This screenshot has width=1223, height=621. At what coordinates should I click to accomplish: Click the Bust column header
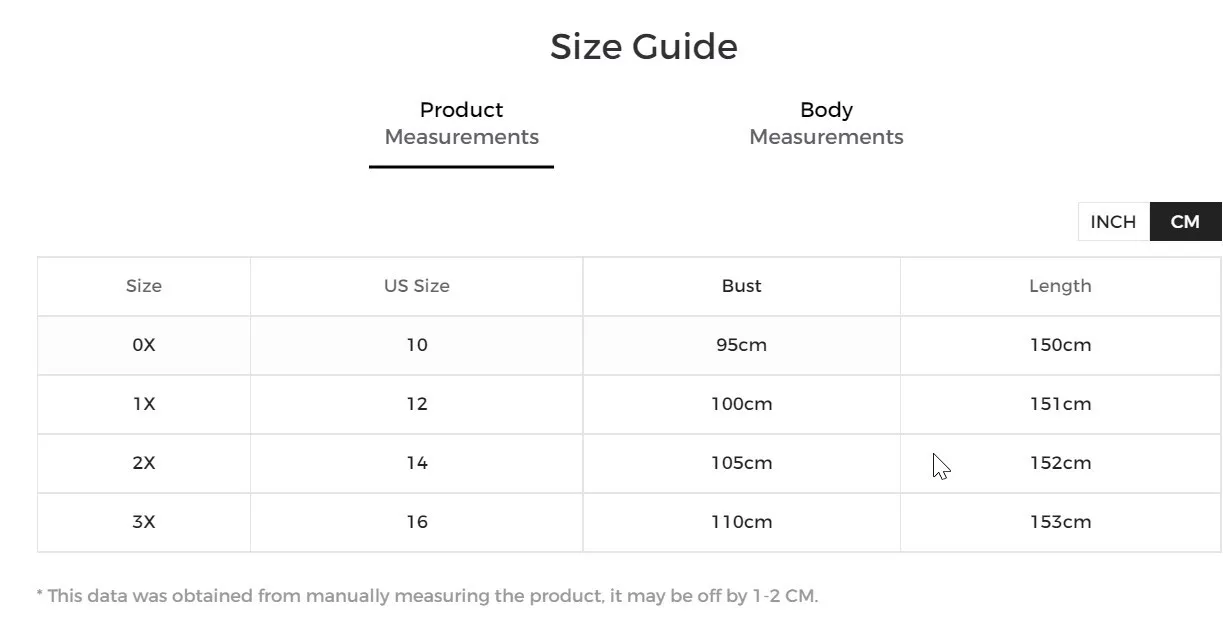(x=742, y=286)
